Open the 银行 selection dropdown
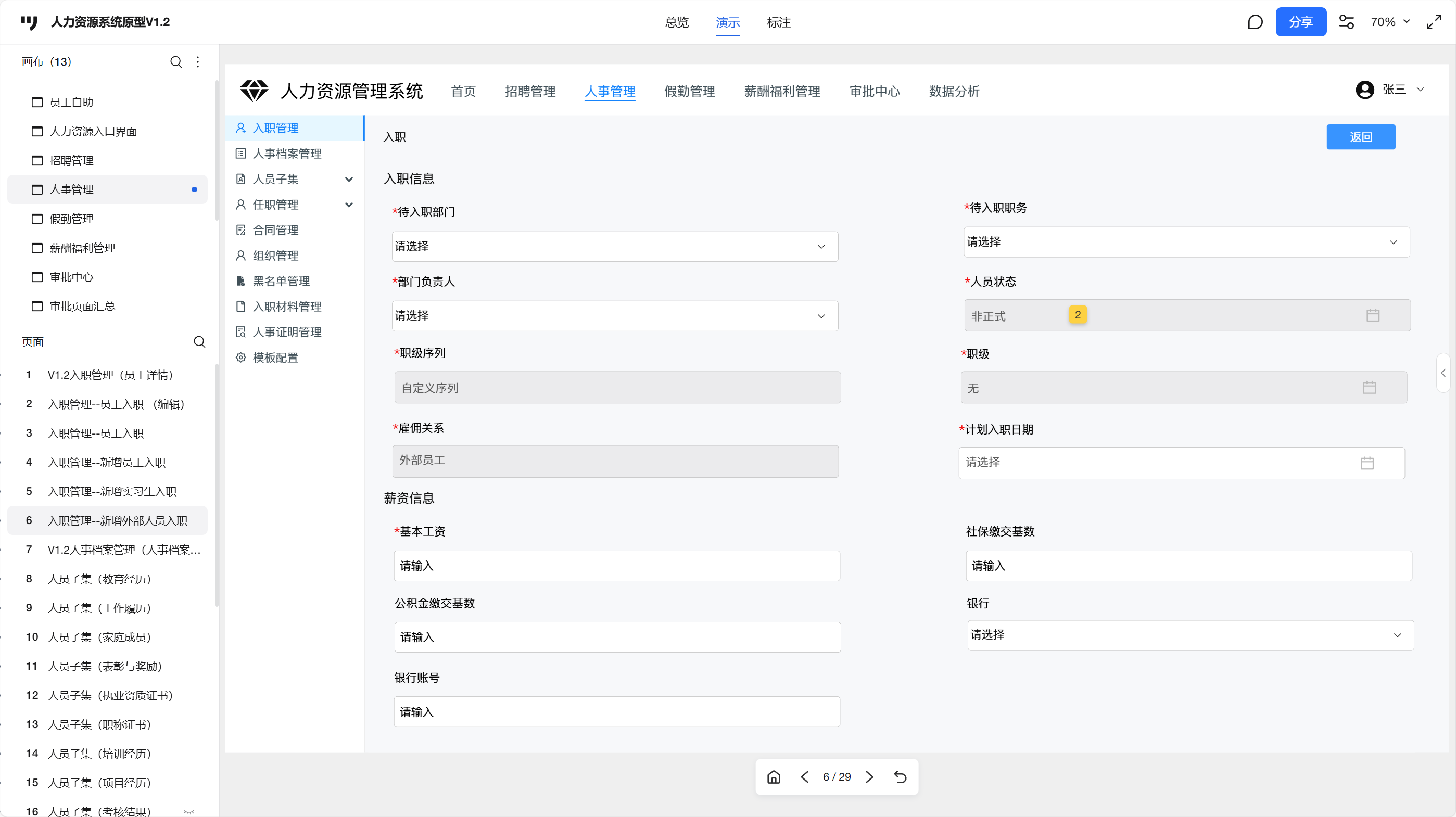The width and height of the screenshot is (1456, 817). coord(1190,635)
